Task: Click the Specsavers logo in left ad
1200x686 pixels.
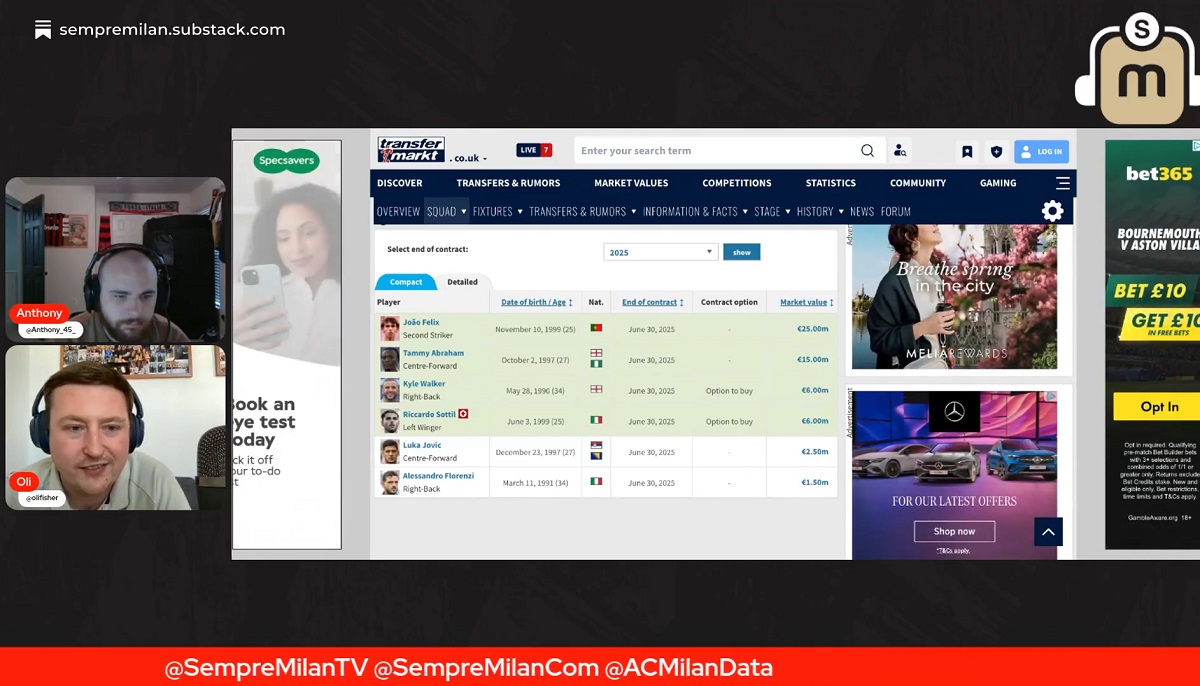Action: pos(286,161)
